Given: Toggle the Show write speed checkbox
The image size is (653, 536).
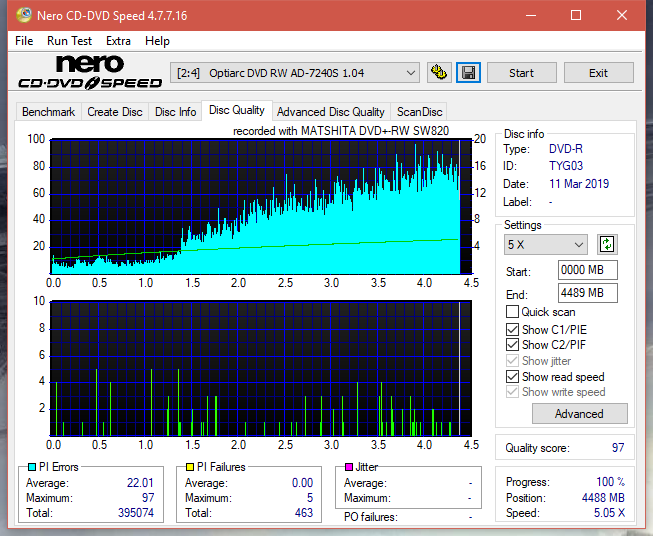Looking at the screenshot, I should pyautogui.click(x=512, y=392).
